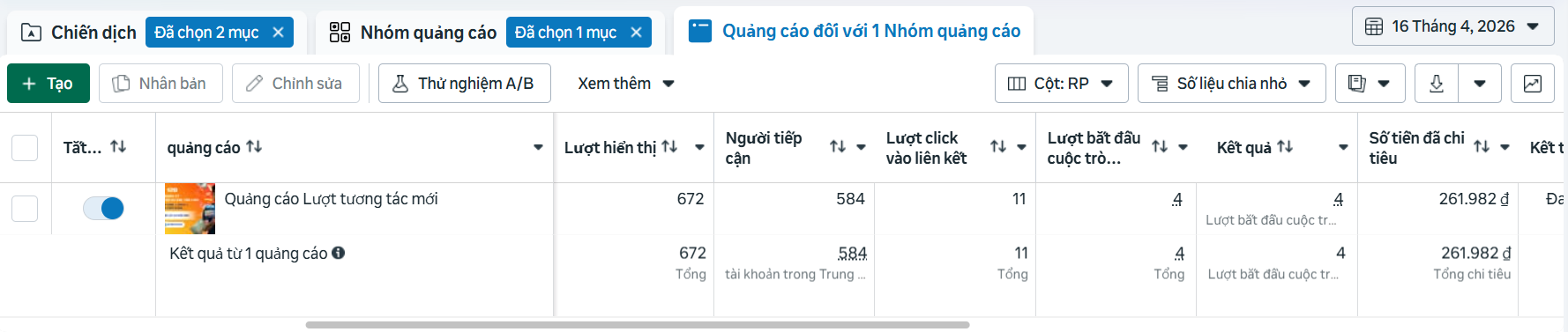The height and width of the screenshot is (332, 1568).
Task: Remove the selected ad group filter (Đã chọn 1 mục)
Action: click(636, 33)
